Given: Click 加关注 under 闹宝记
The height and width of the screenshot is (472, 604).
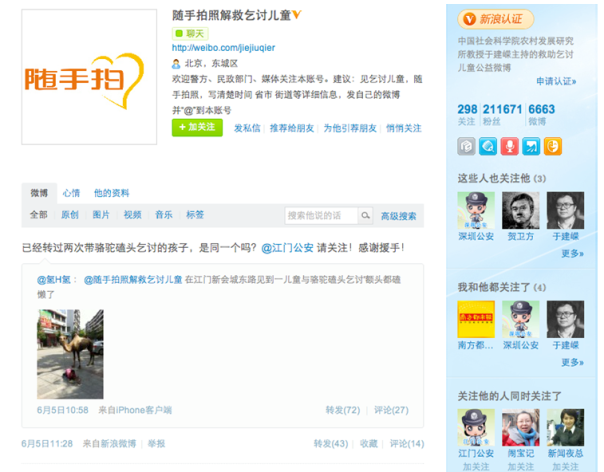Looking at the screenshot, I should (x=521, y=467).
